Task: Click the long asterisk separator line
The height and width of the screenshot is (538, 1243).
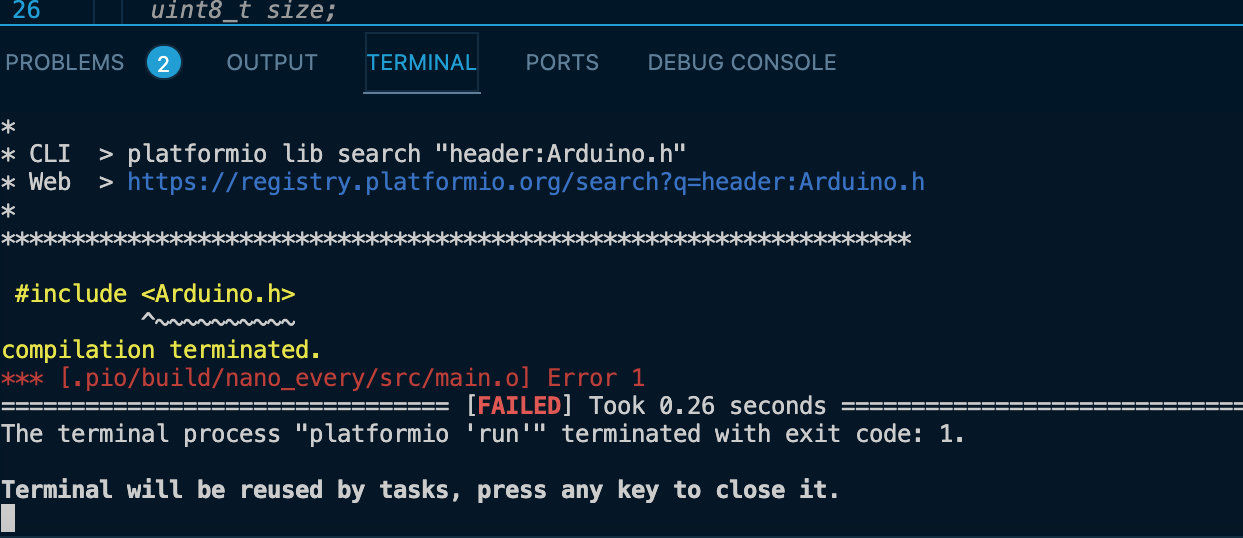Action: click(x=456, y=240)
